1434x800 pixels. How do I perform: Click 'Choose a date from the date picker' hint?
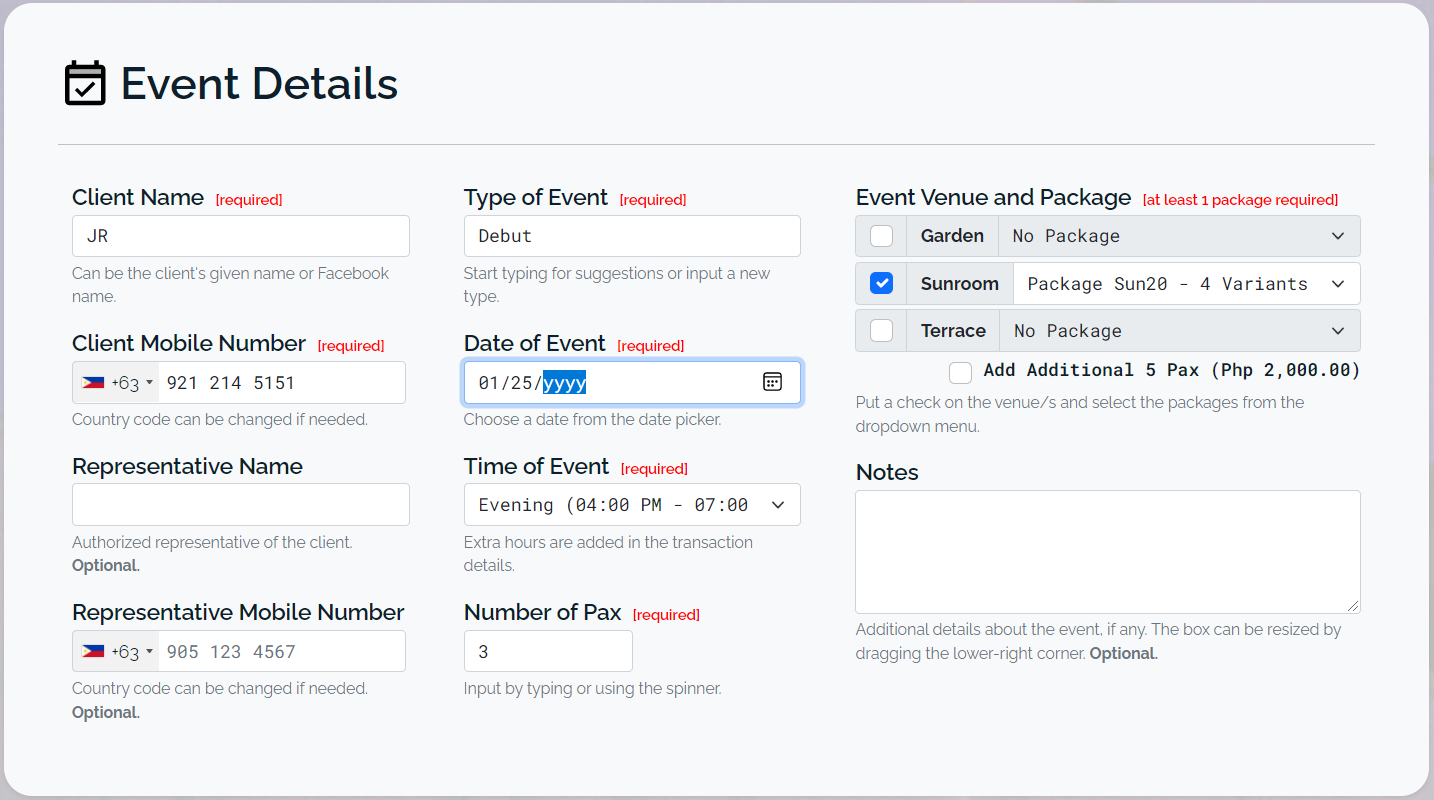(x=593, y=420)
